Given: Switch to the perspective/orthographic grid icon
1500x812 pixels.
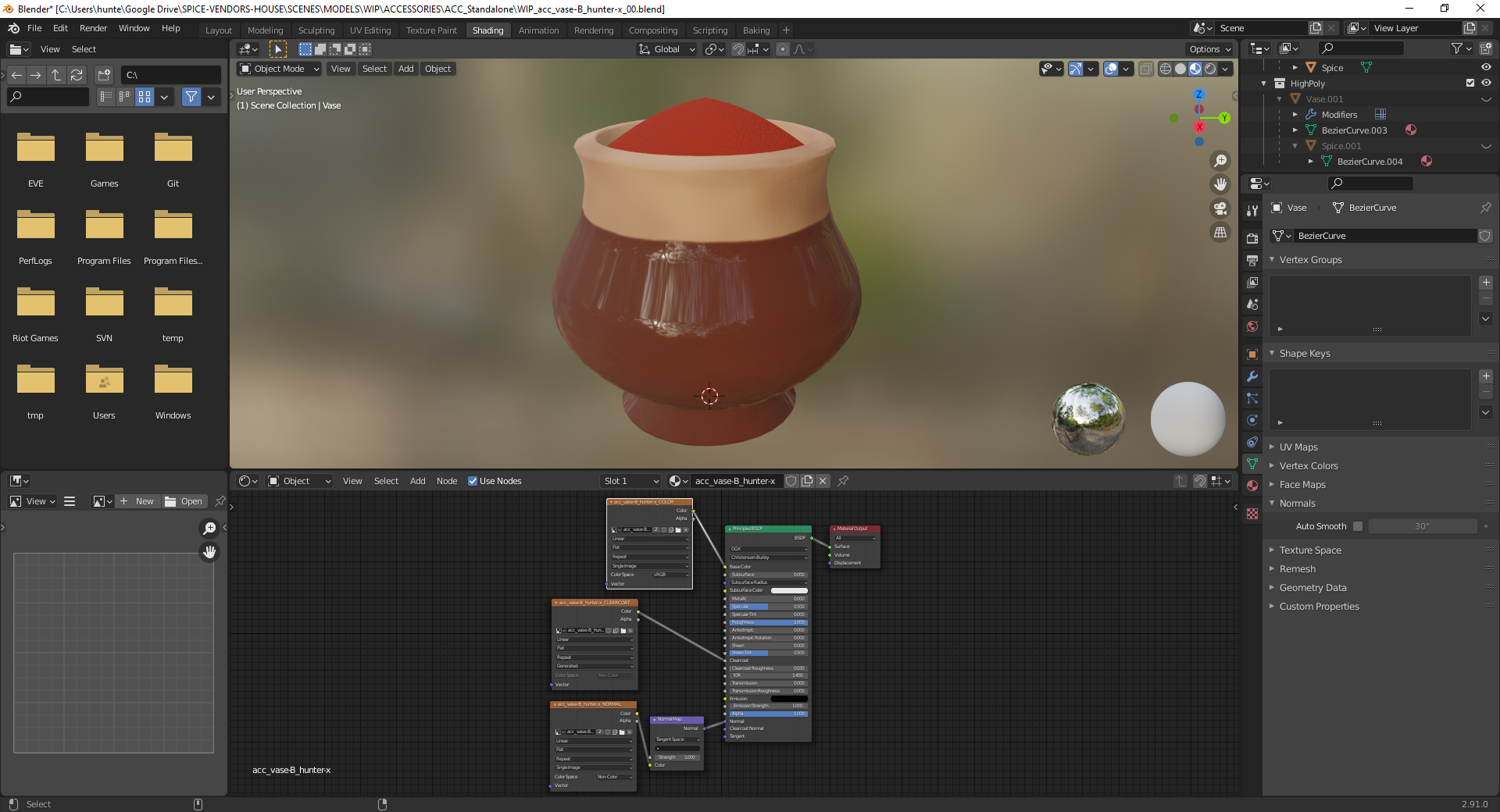Looking at the screenshot, I should coord(1220,233).
